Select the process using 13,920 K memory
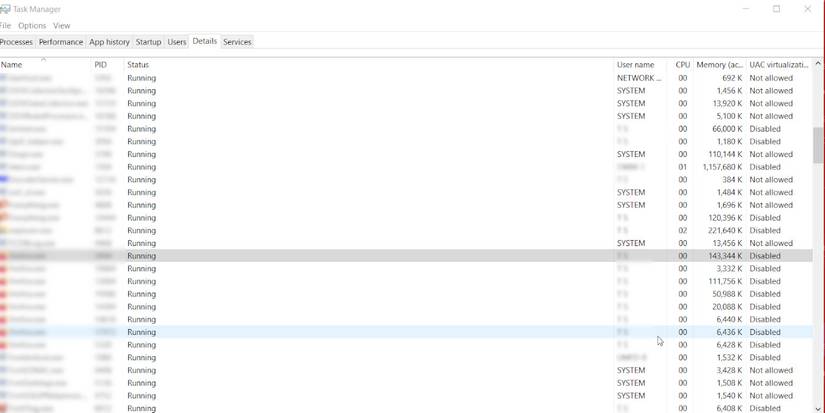The height and width of the screenshot is (413, 825). point(406,103)
